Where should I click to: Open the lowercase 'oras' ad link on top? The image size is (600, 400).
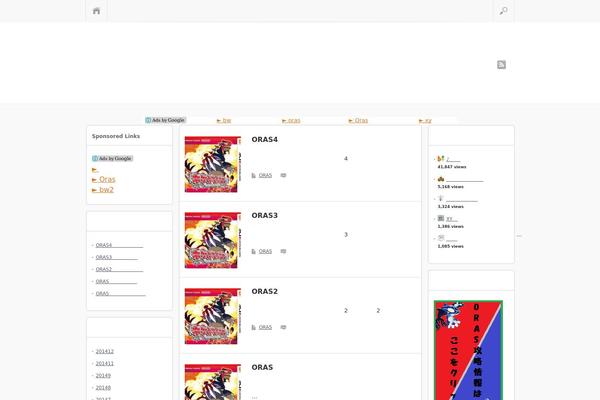pos(291,121)
